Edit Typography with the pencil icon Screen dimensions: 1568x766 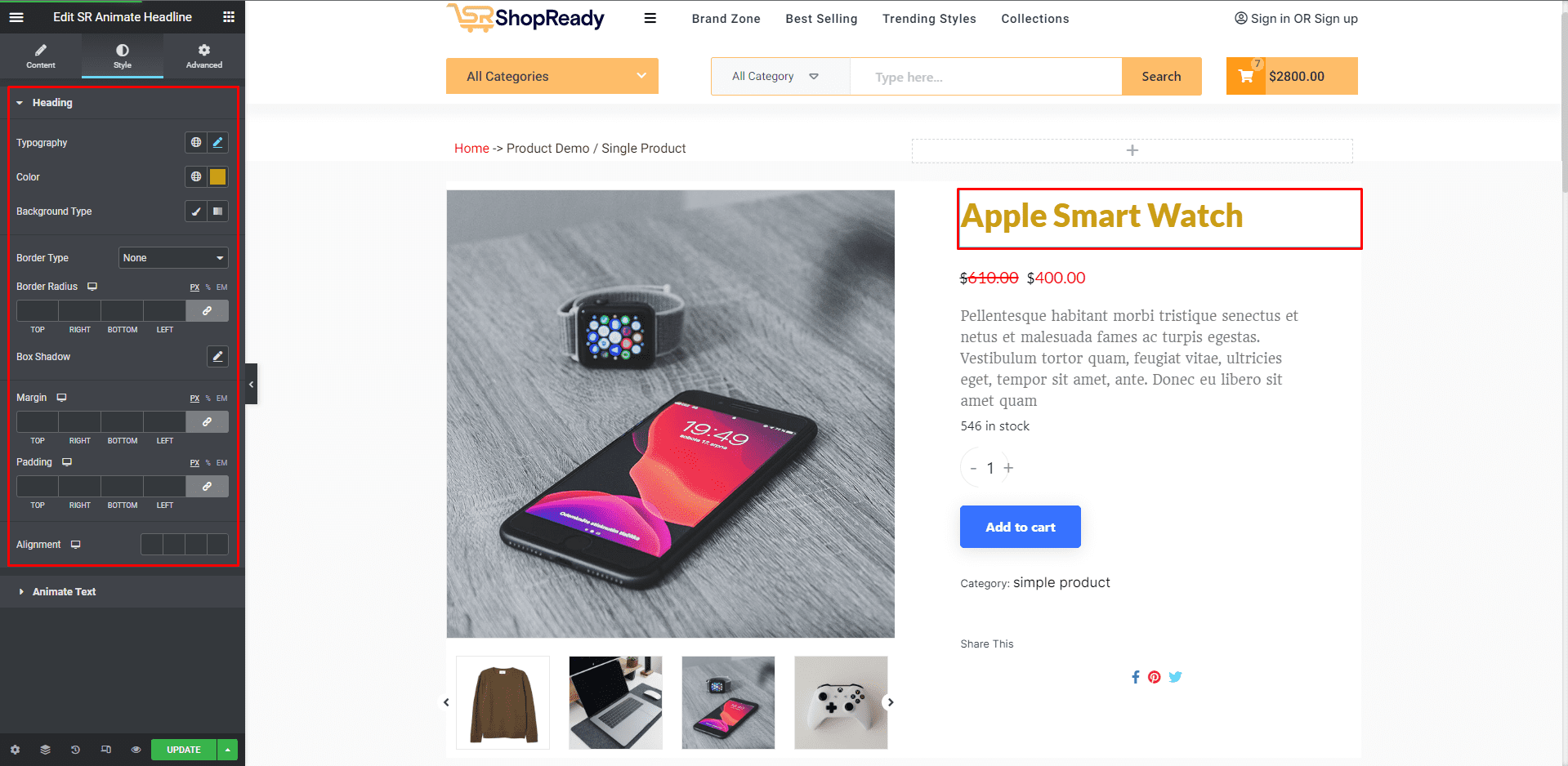pyautogui.click(x=217, y=142)
